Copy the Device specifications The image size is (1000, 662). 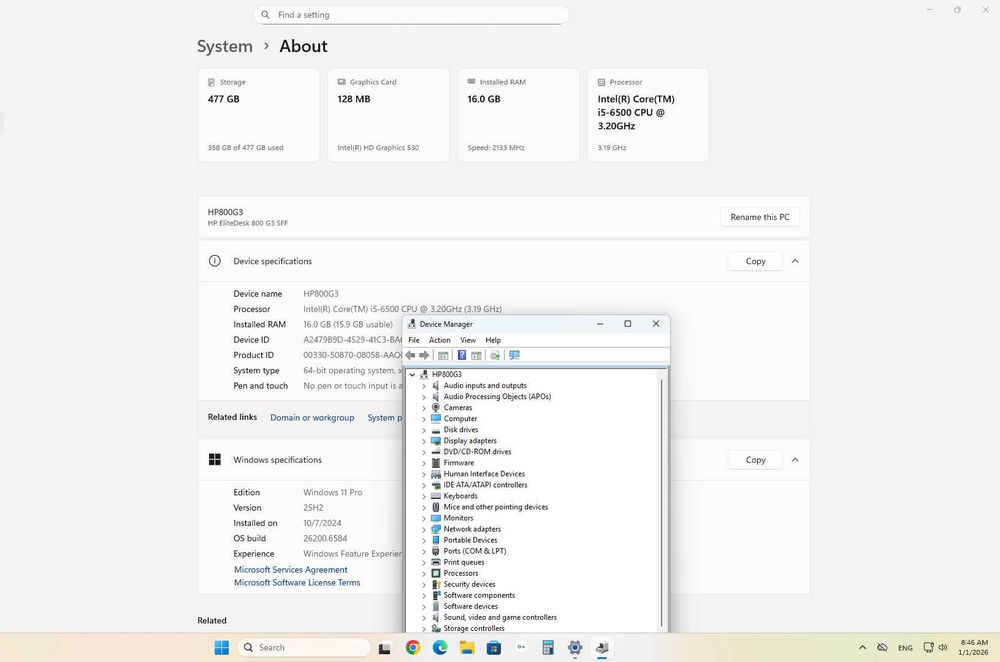755,261
